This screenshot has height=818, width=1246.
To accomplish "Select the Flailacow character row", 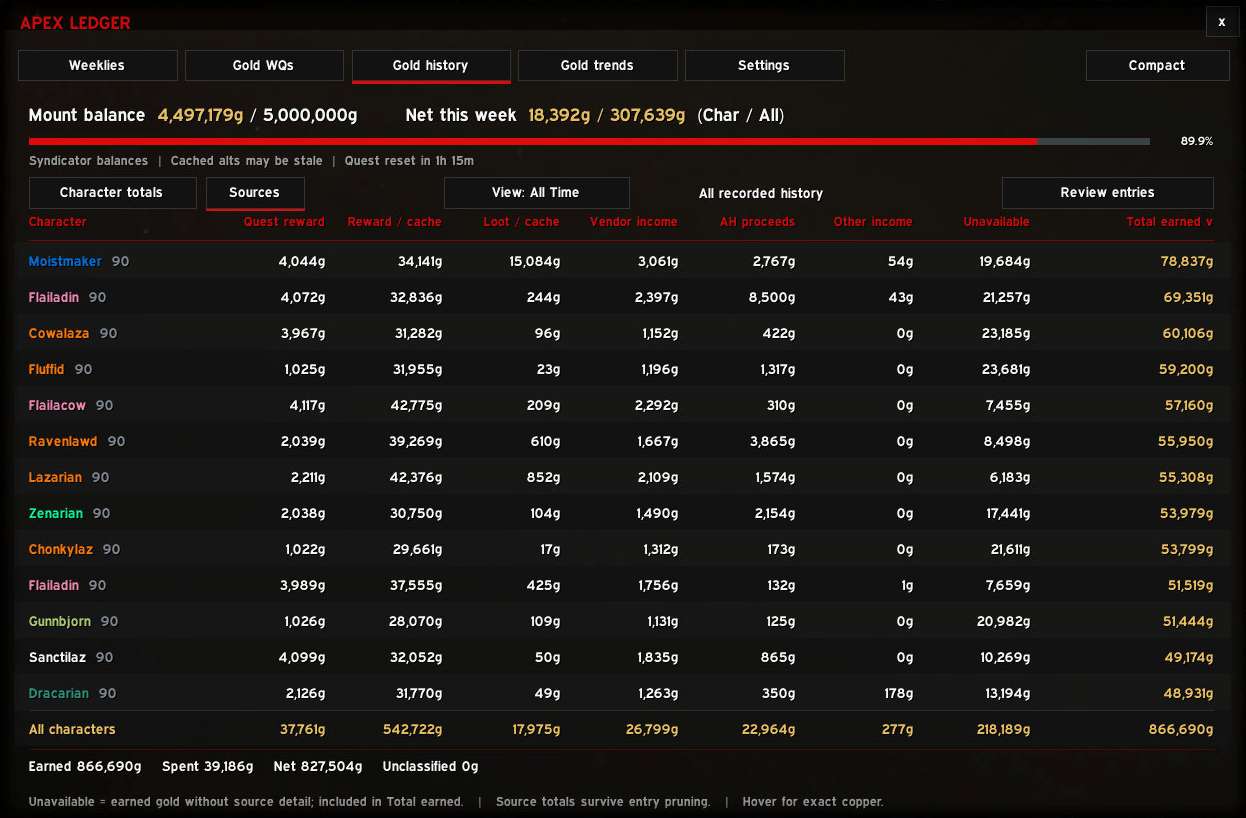I will click(622, 405).
